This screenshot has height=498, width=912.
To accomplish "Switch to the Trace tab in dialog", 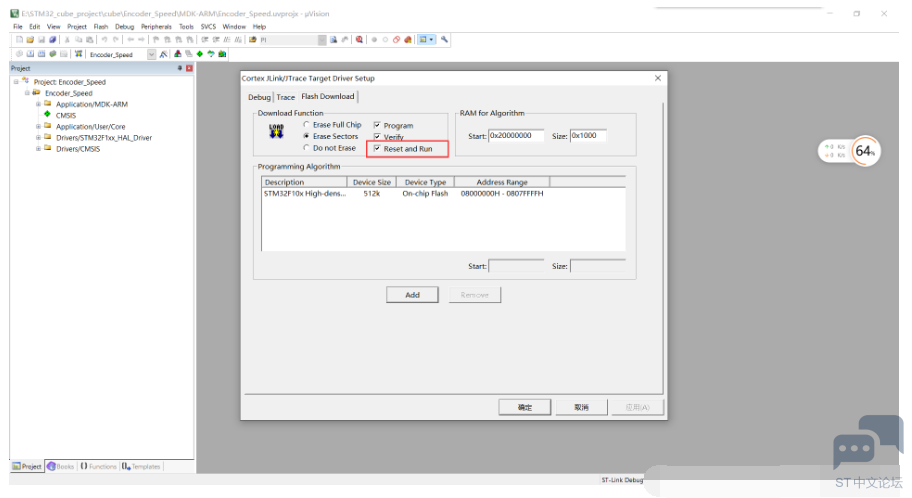I will point(286,97).
